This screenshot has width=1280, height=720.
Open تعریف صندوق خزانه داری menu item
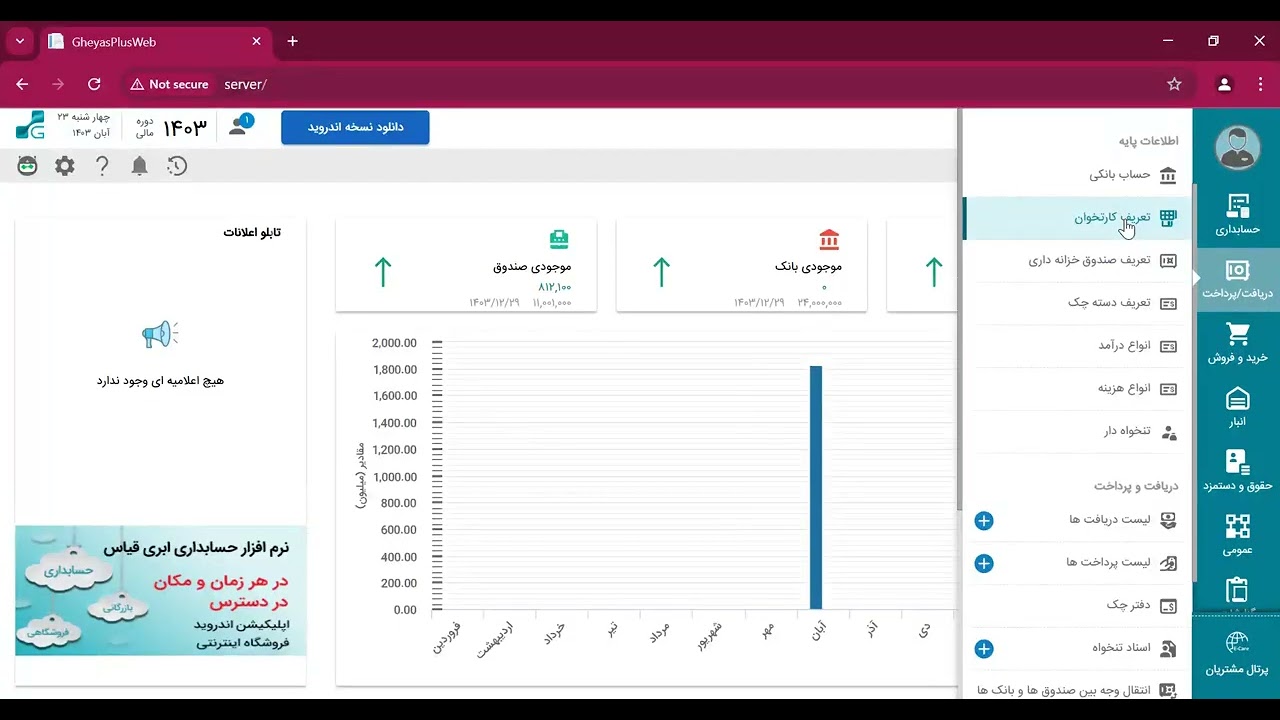tap(1076, 261)
